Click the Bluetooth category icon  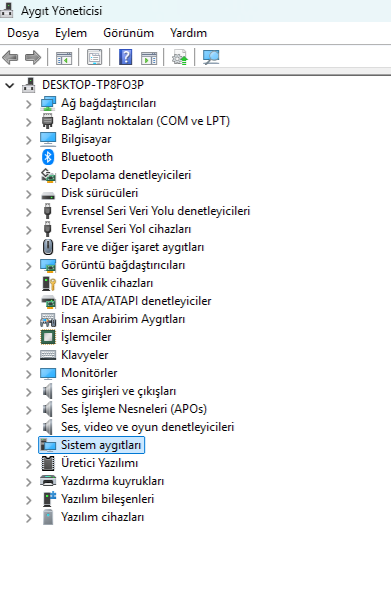tap(48, 157)
